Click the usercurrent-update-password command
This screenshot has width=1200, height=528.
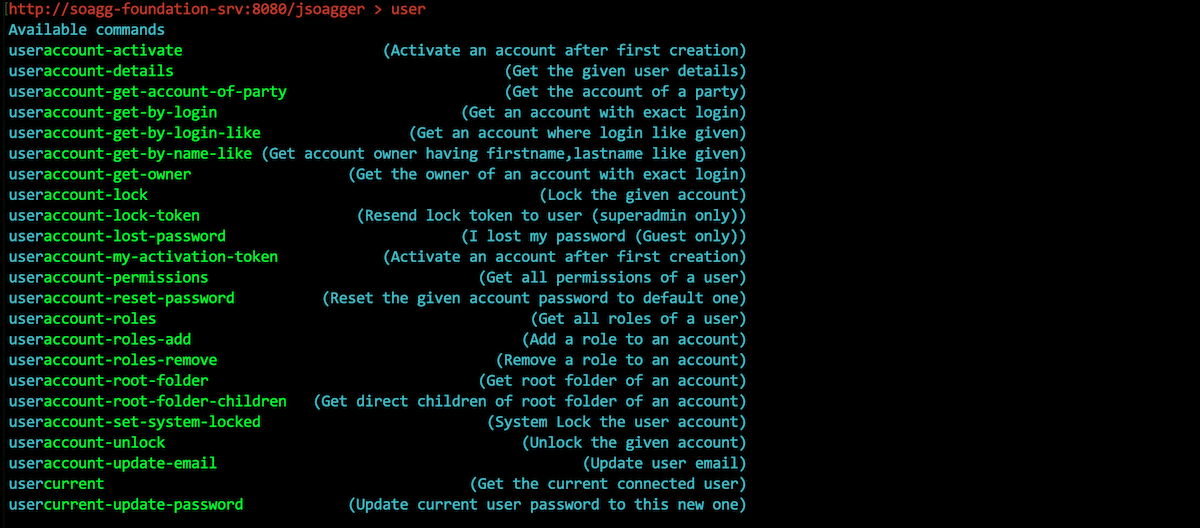125,504
